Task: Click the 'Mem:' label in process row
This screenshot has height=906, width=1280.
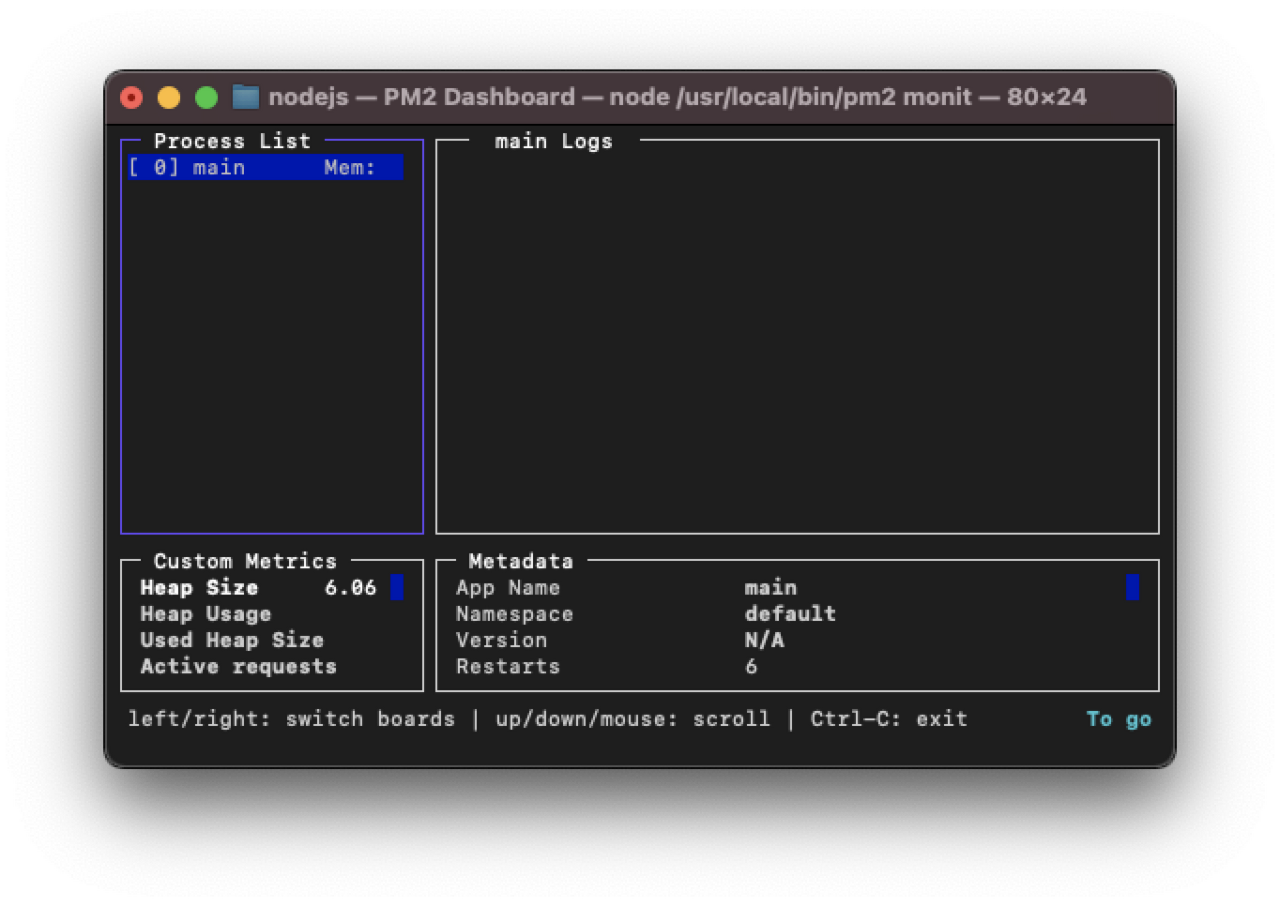Action: [x=350, y=167]
